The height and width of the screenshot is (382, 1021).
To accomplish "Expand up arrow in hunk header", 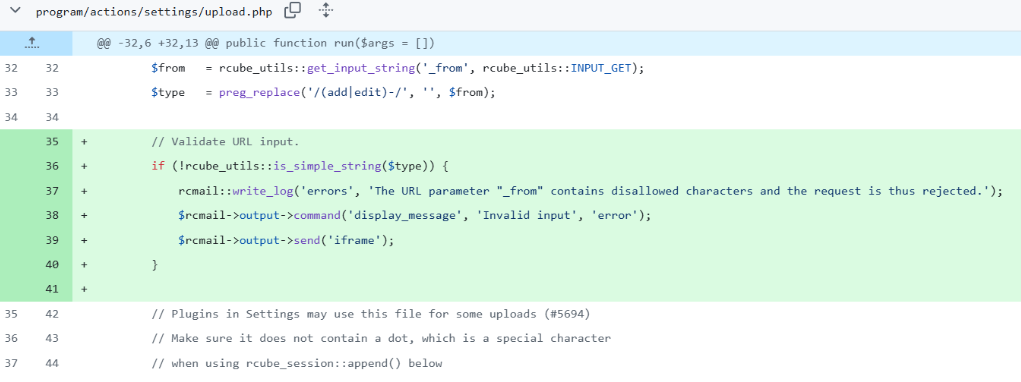I will [32, 43].
